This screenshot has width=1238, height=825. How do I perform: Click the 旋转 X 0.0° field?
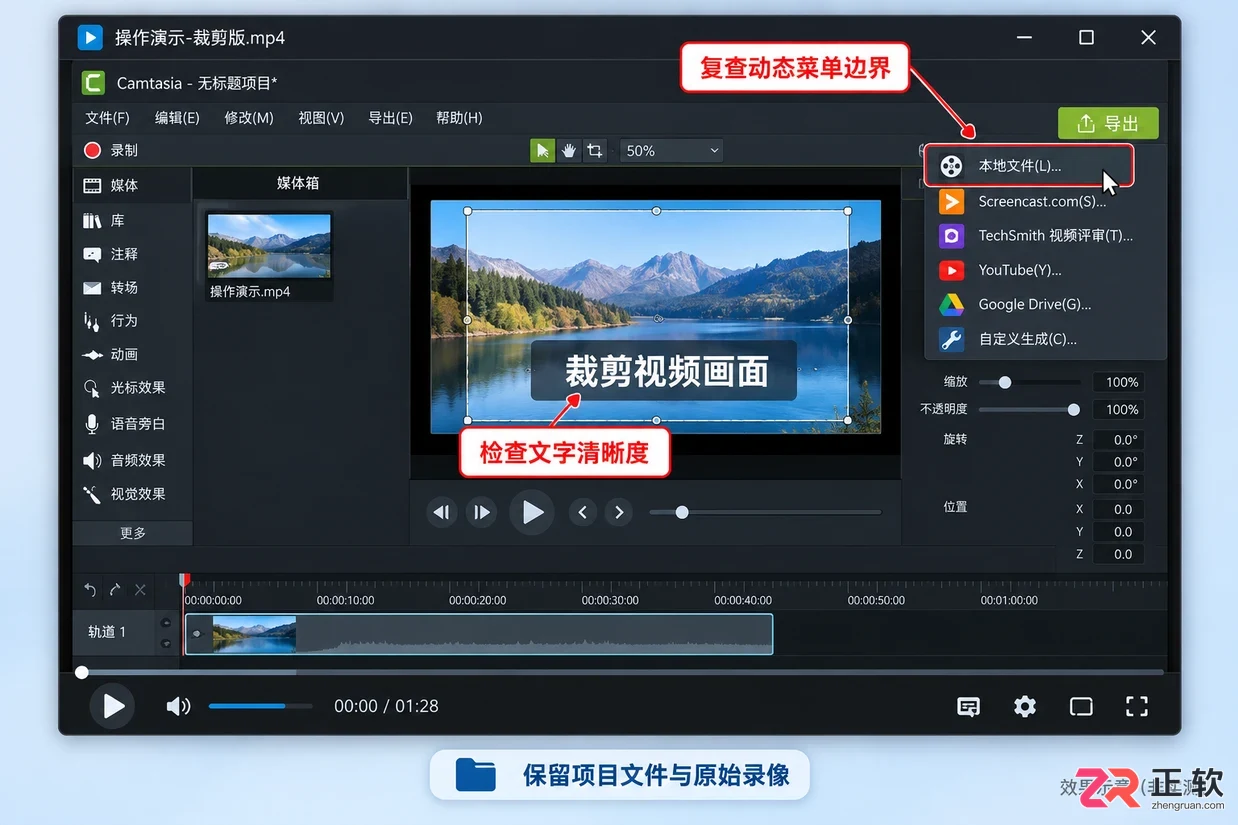1118,484
